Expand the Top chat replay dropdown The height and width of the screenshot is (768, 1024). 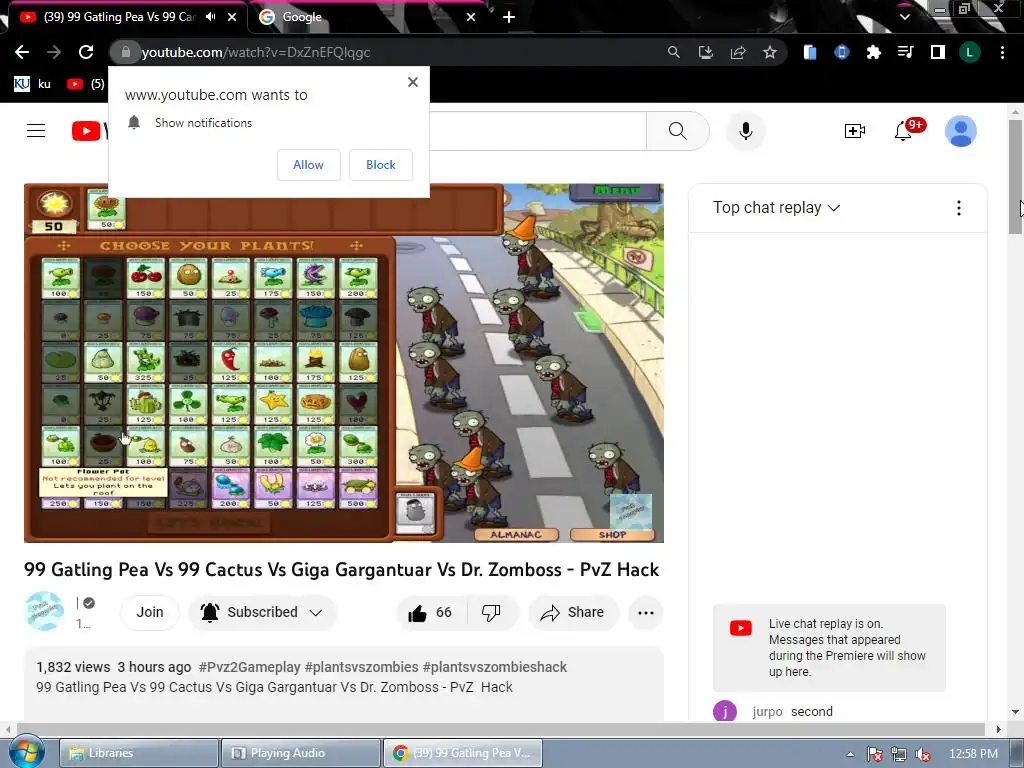point(776,208)
